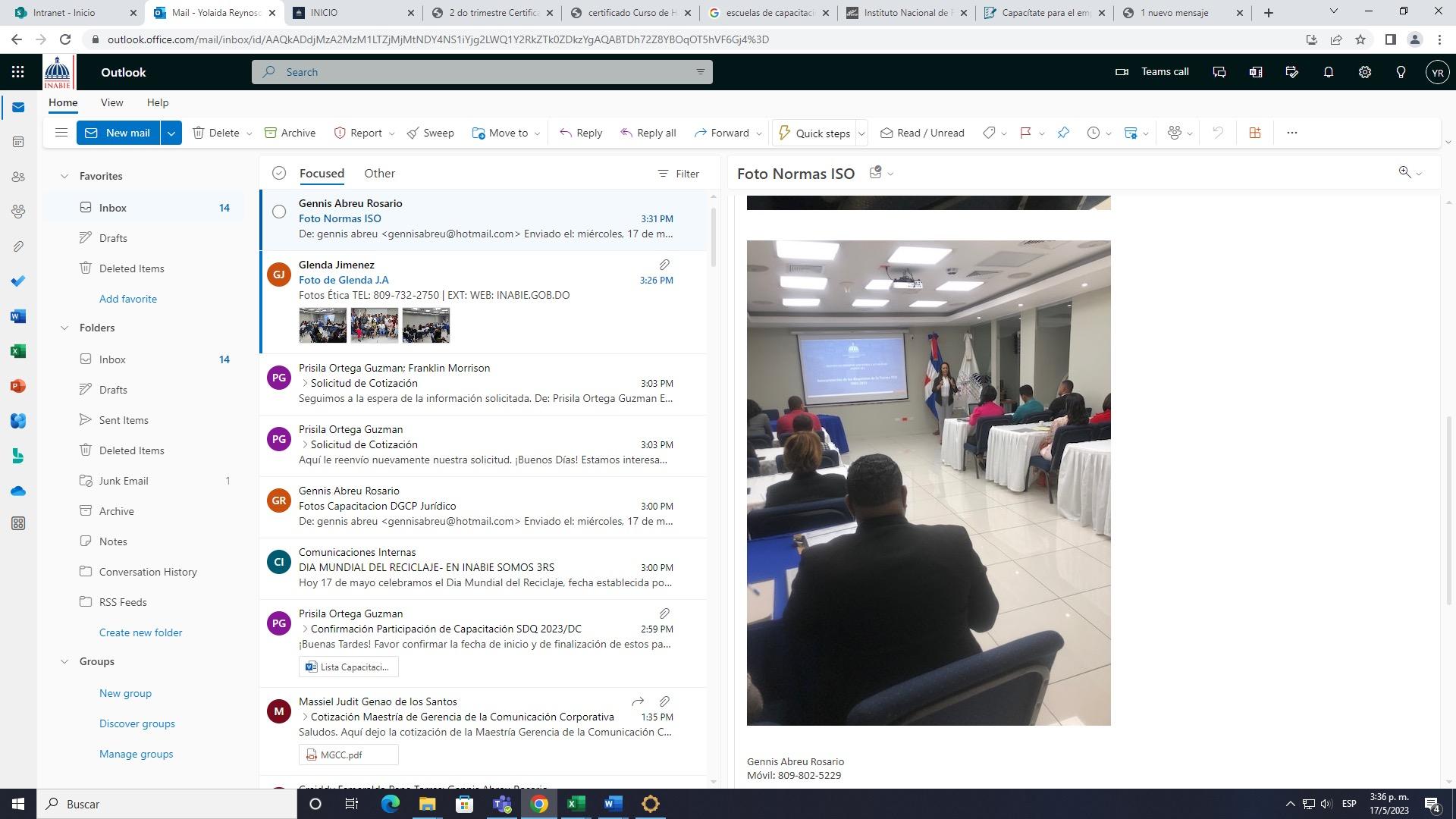Open the Settings gear in Outlook header
1456x819 pixels.
(1364, 72)
